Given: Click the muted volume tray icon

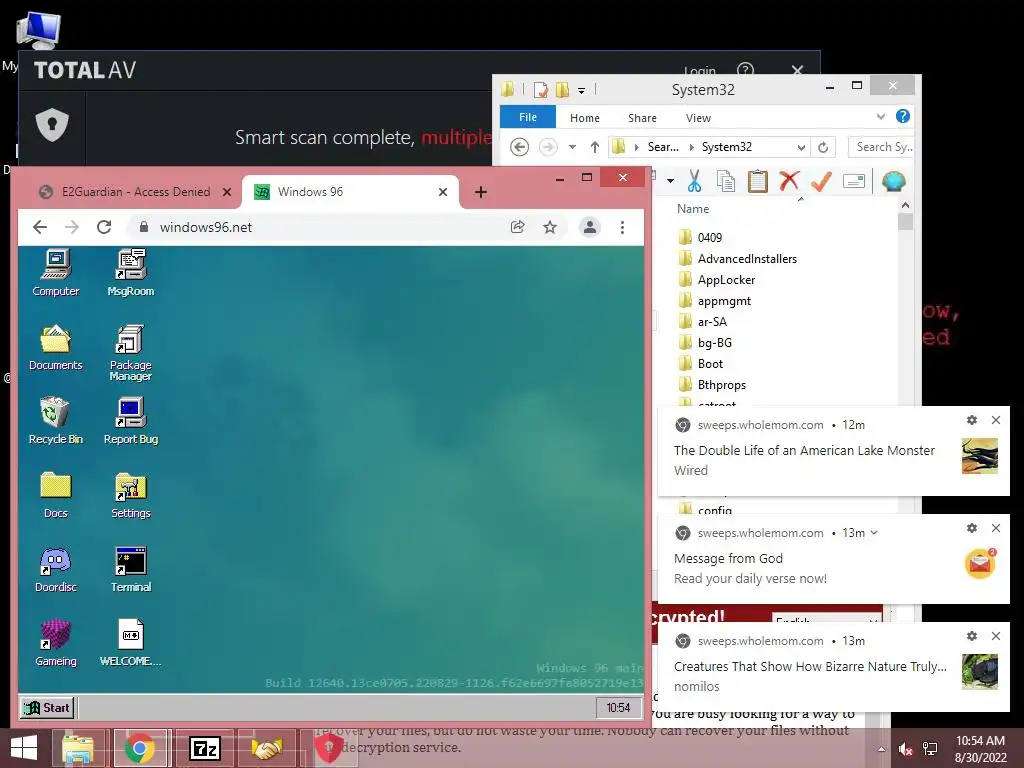Looking at the screenshot, I should tap(905, 749).
